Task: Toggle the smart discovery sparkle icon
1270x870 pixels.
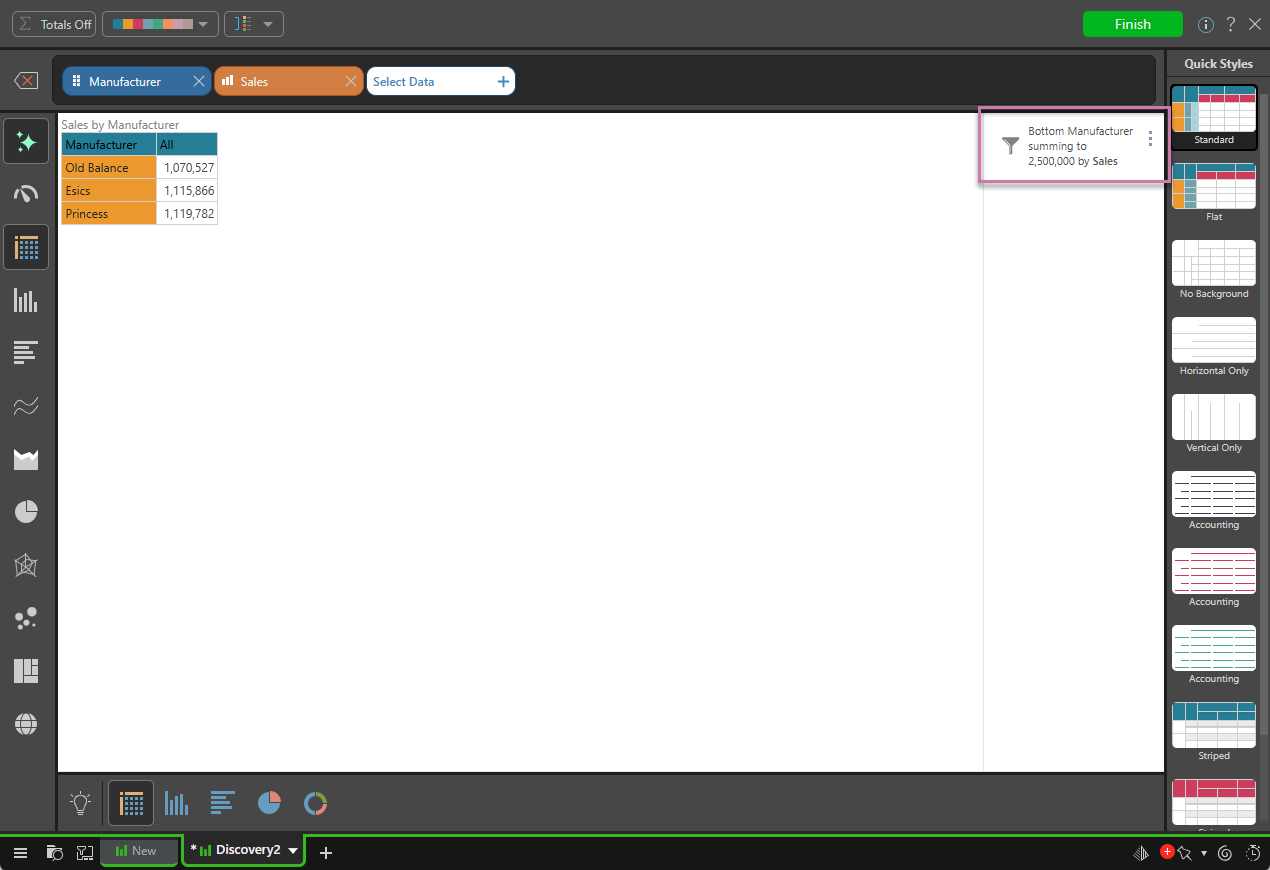Action: [x=26, y=141]
